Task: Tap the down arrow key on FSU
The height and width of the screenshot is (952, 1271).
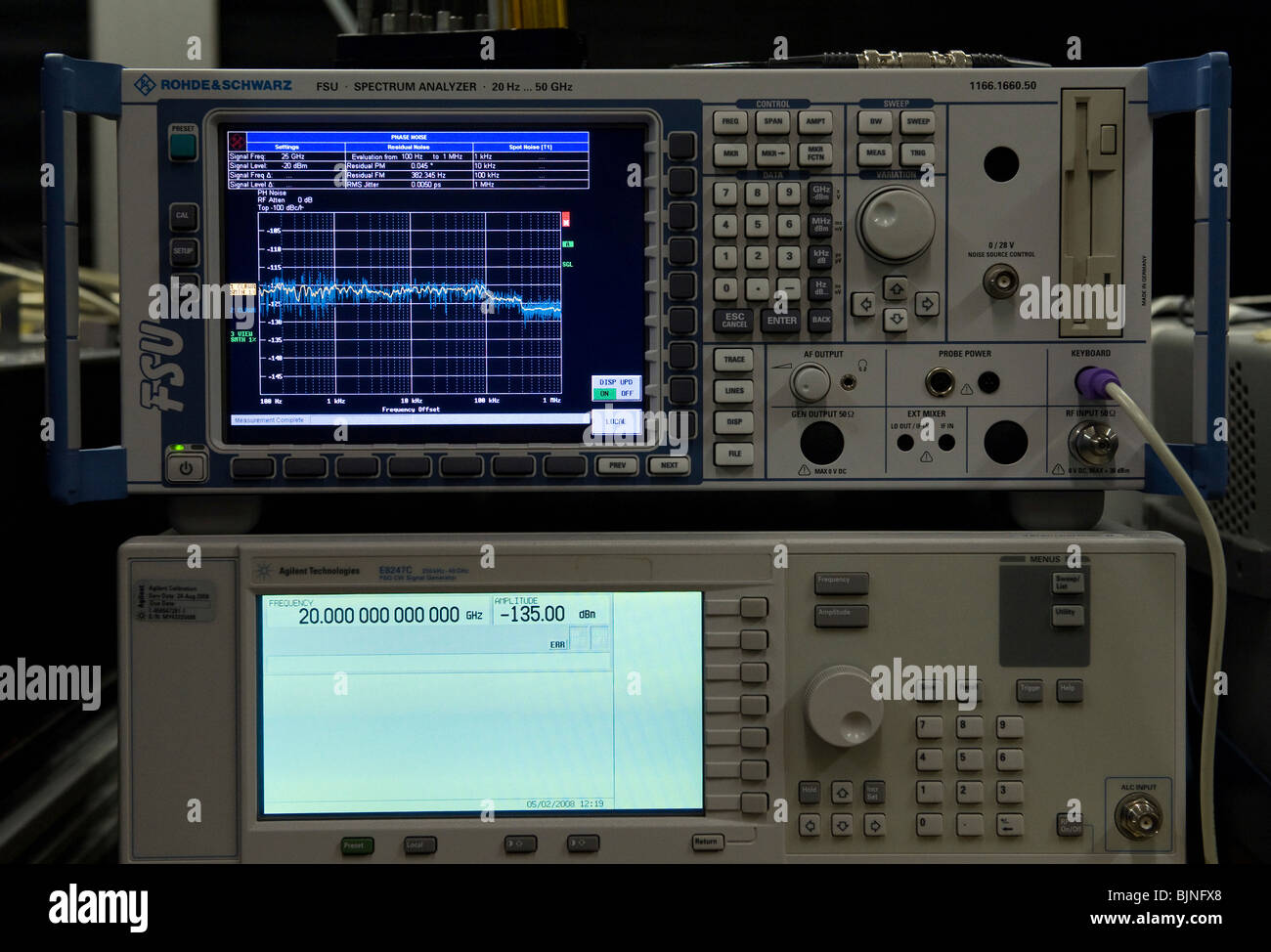Action: point(896,319)
